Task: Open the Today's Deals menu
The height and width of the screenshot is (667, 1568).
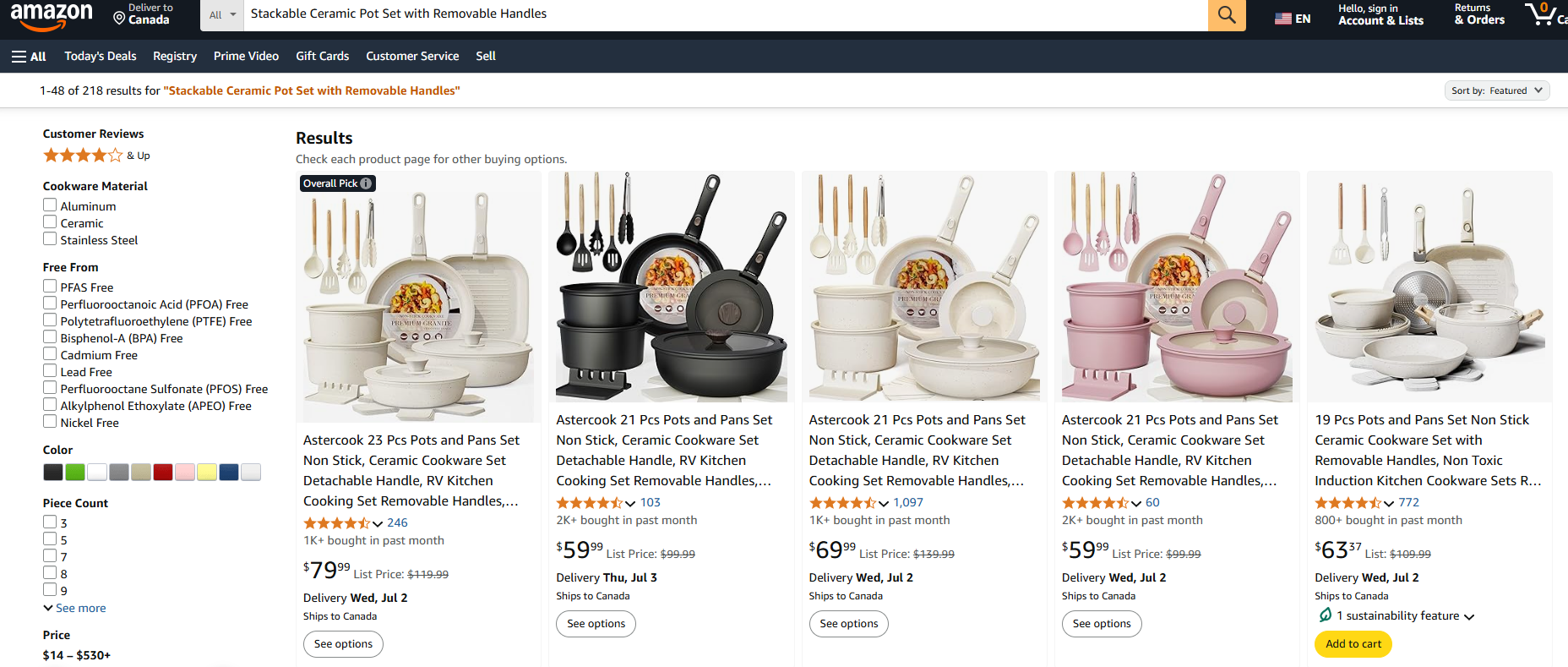Action: click(x=100, y=56)
